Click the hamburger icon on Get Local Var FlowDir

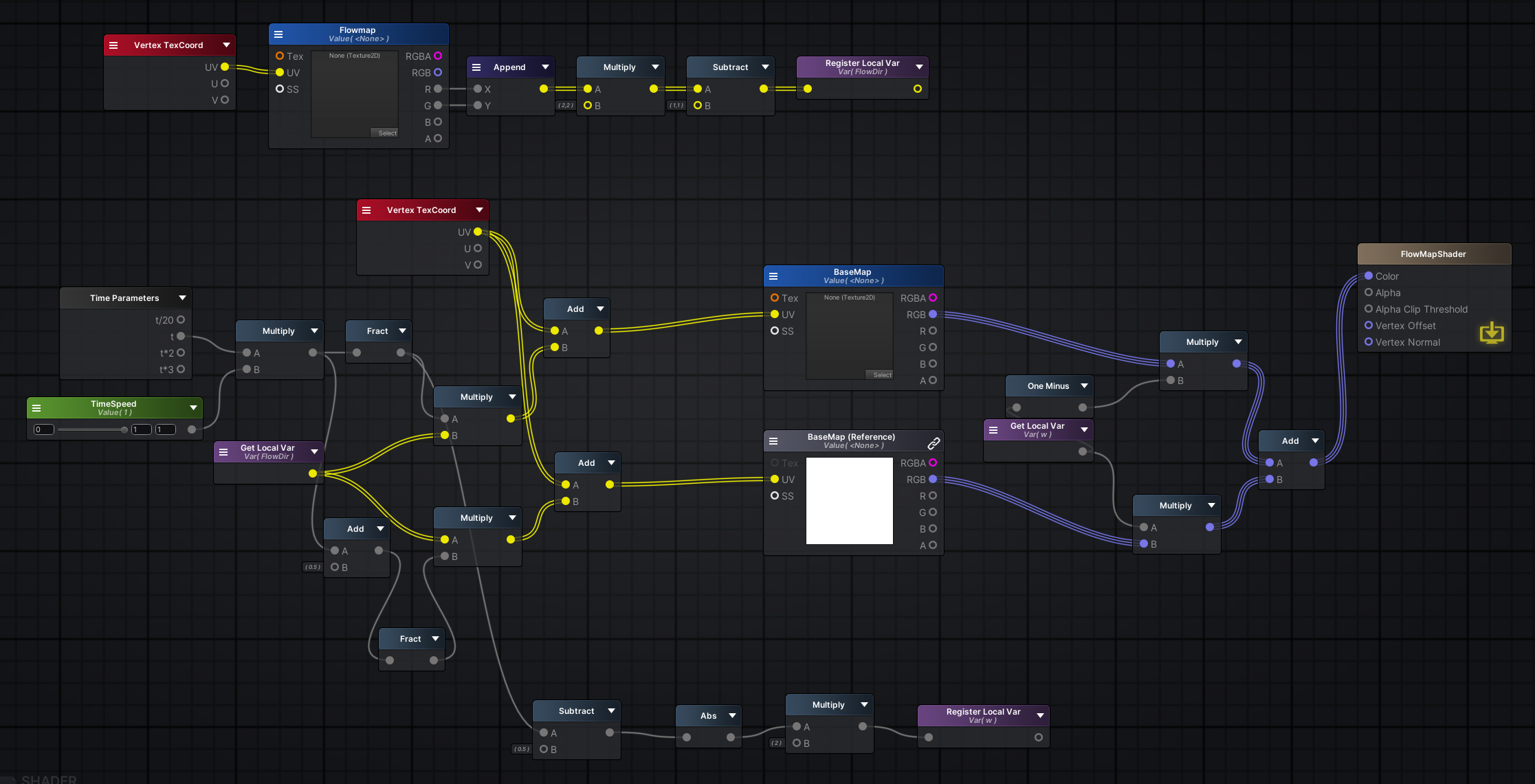click(223, 451)
